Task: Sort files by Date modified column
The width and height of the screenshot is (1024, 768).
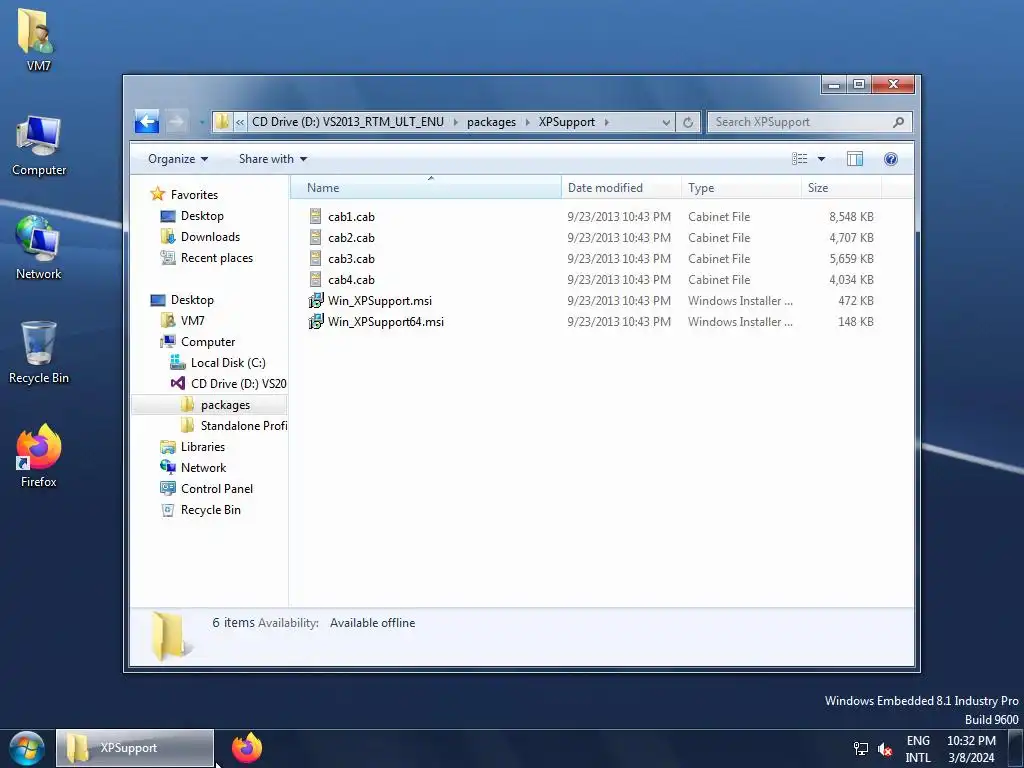Action: coord(621,187)
